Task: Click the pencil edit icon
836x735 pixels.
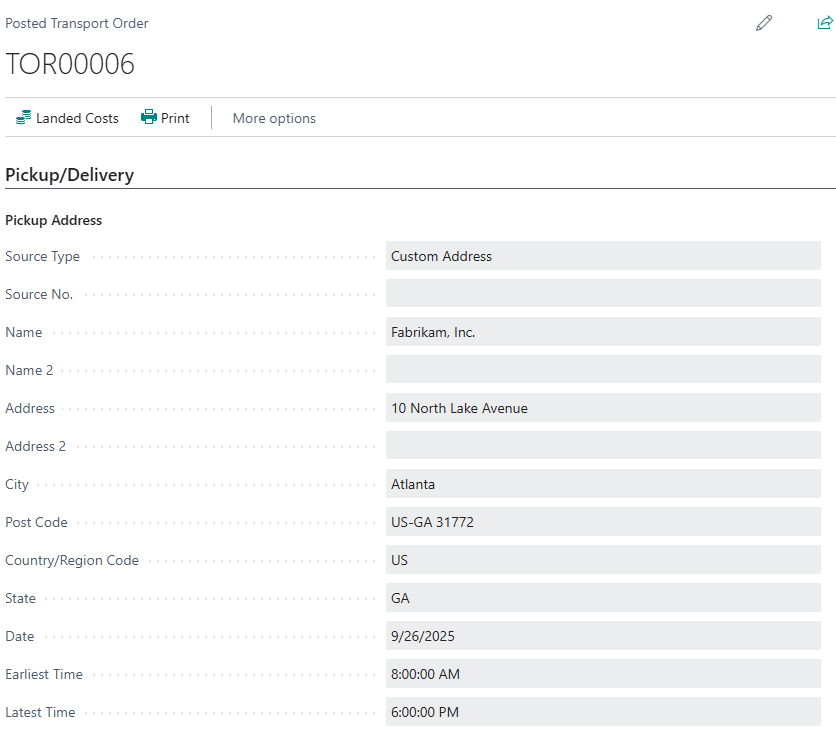Action: pyautogui.click(x=764, y=23)
